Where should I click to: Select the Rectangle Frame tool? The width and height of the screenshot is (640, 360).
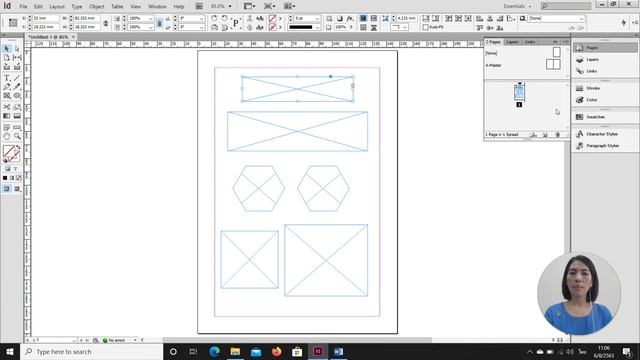coord(7,96)
